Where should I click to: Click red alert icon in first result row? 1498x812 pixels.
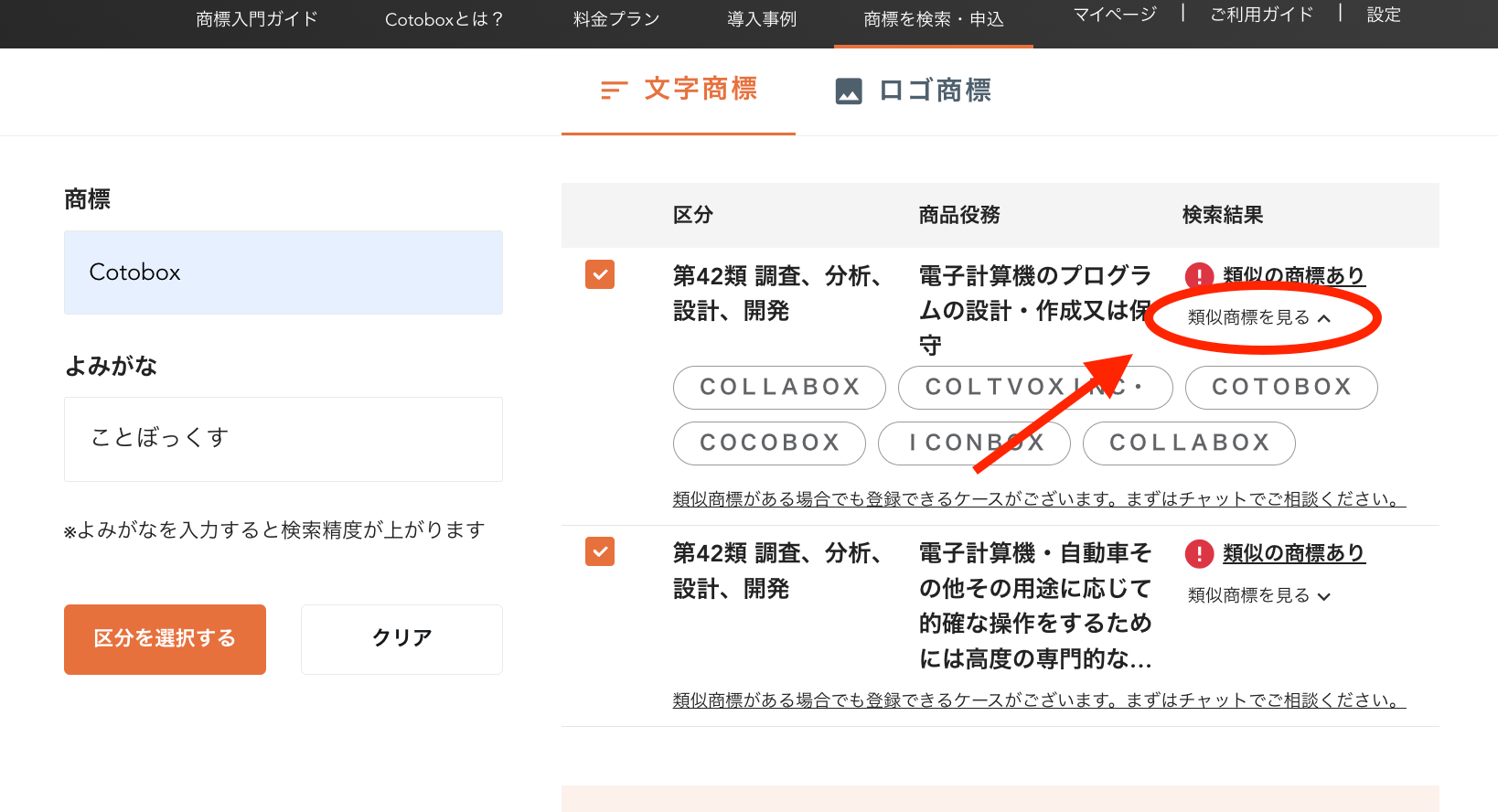pos(1199,276)
